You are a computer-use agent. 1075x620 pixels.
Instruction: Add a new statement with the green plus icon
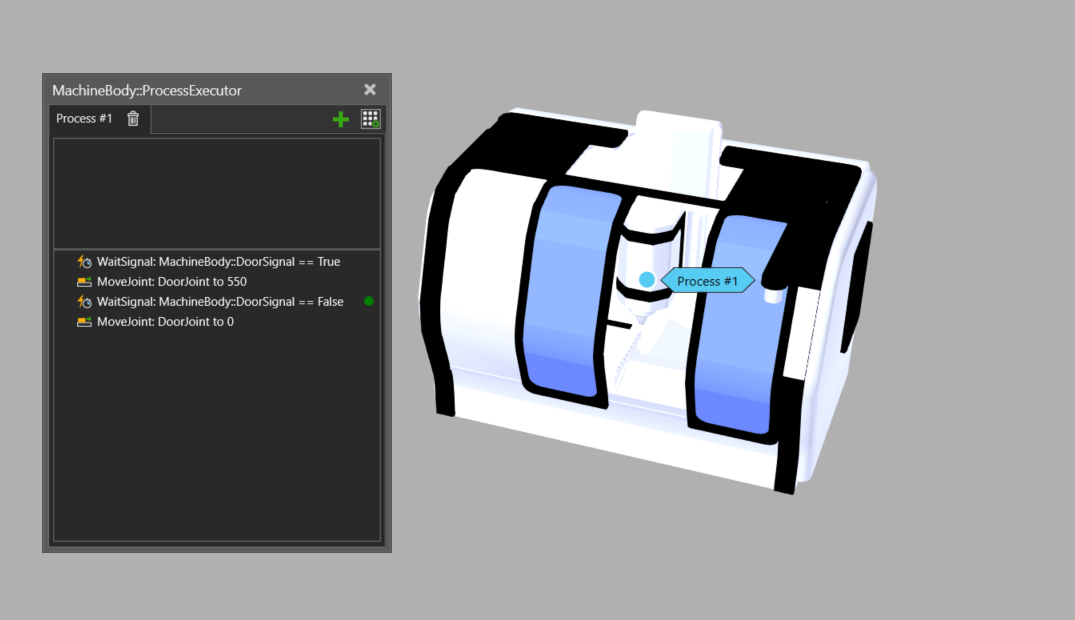coord(340,118)
